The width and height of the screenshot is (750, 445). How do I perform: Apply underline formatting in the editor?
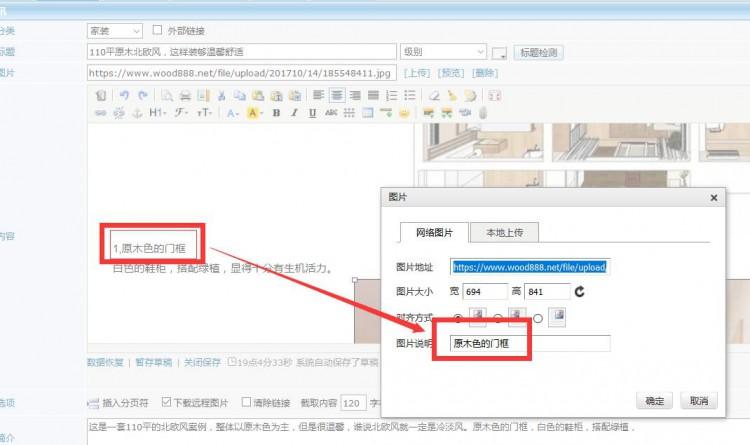[x=313, y=114]
